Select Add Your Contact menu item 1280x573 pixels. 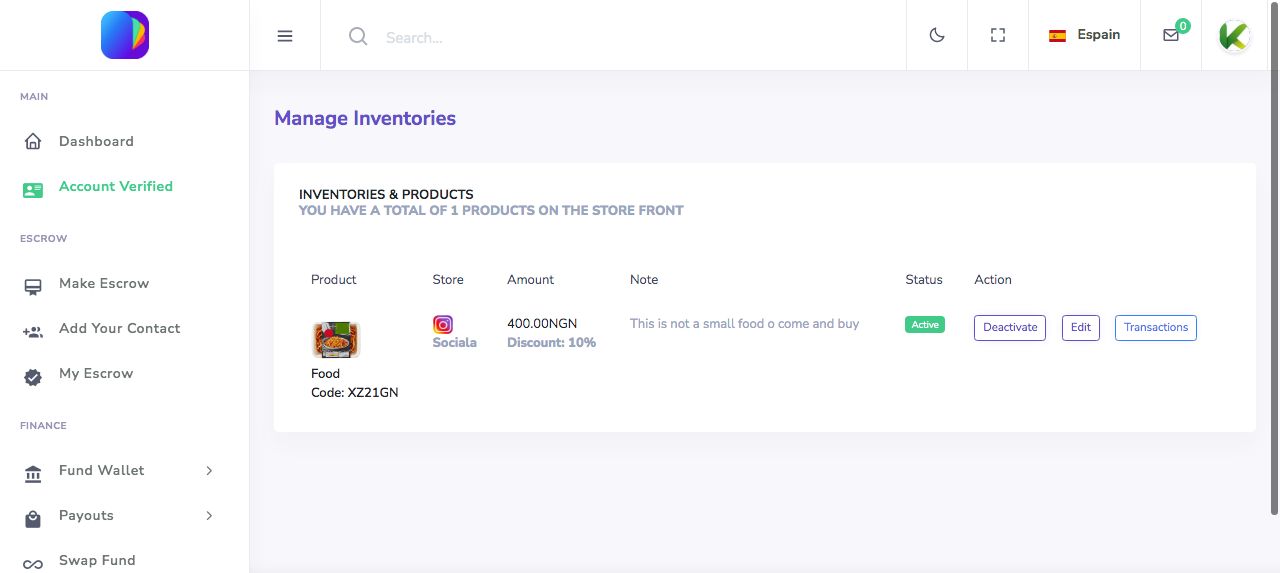119,329
